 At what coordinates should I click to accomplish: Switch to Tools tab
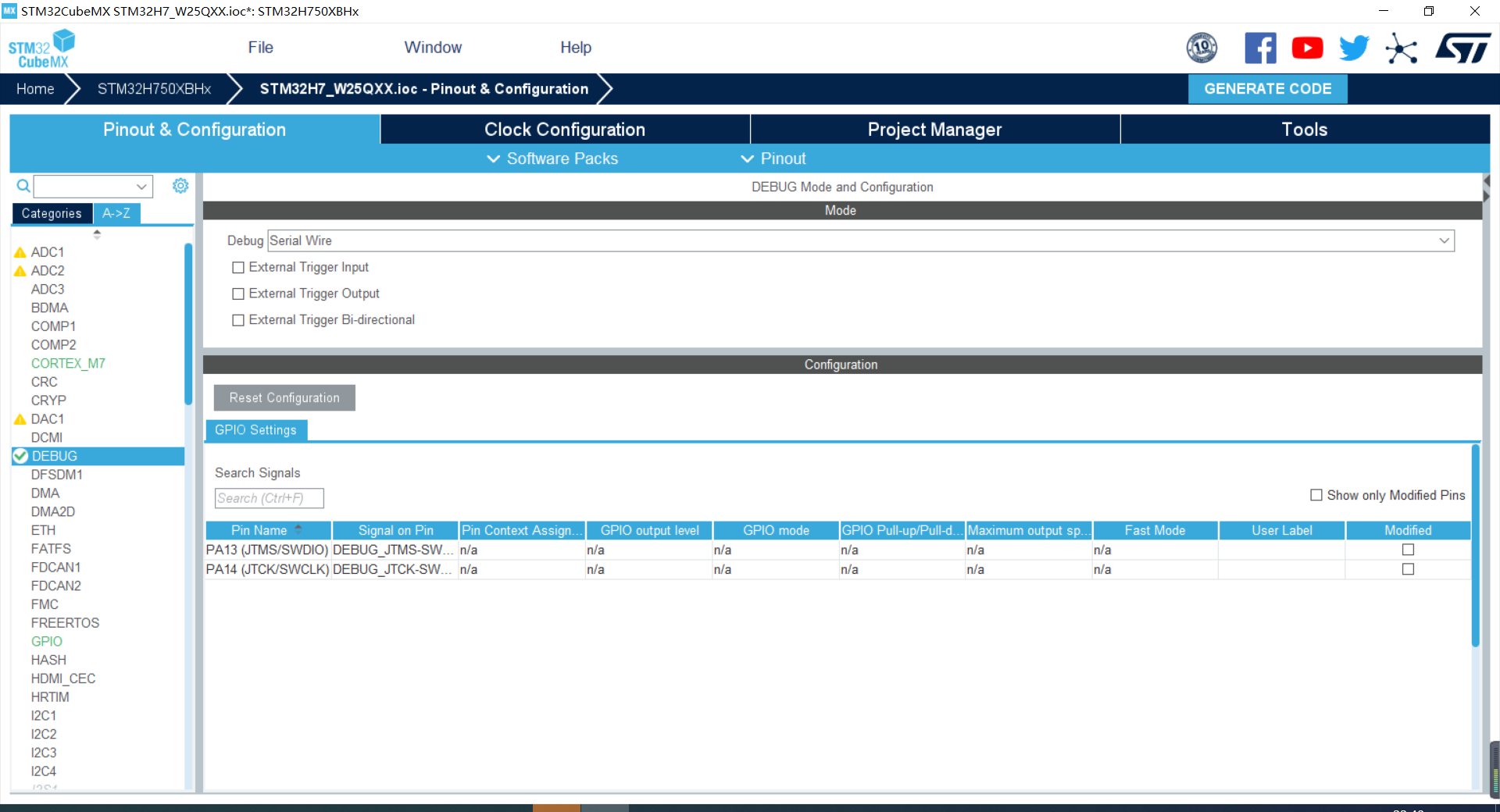pos(1305,130)
